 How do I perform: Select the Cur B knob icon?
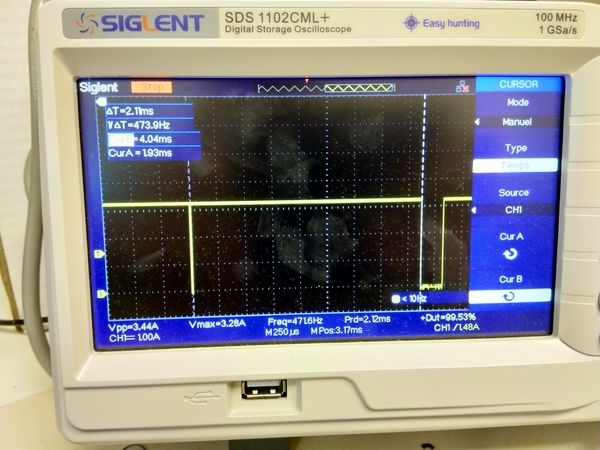511,296
